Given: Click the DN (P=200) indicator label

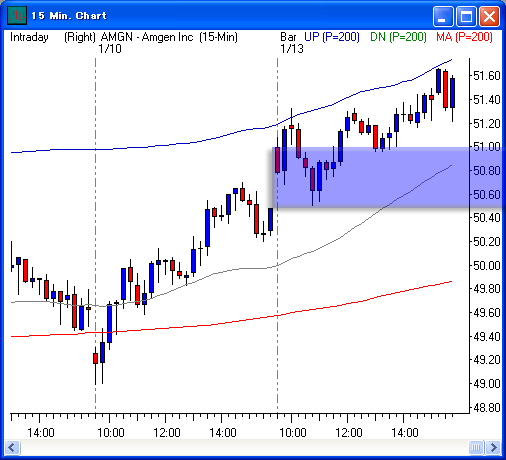Looking at the screenshot, I should [x=398, y=37].
